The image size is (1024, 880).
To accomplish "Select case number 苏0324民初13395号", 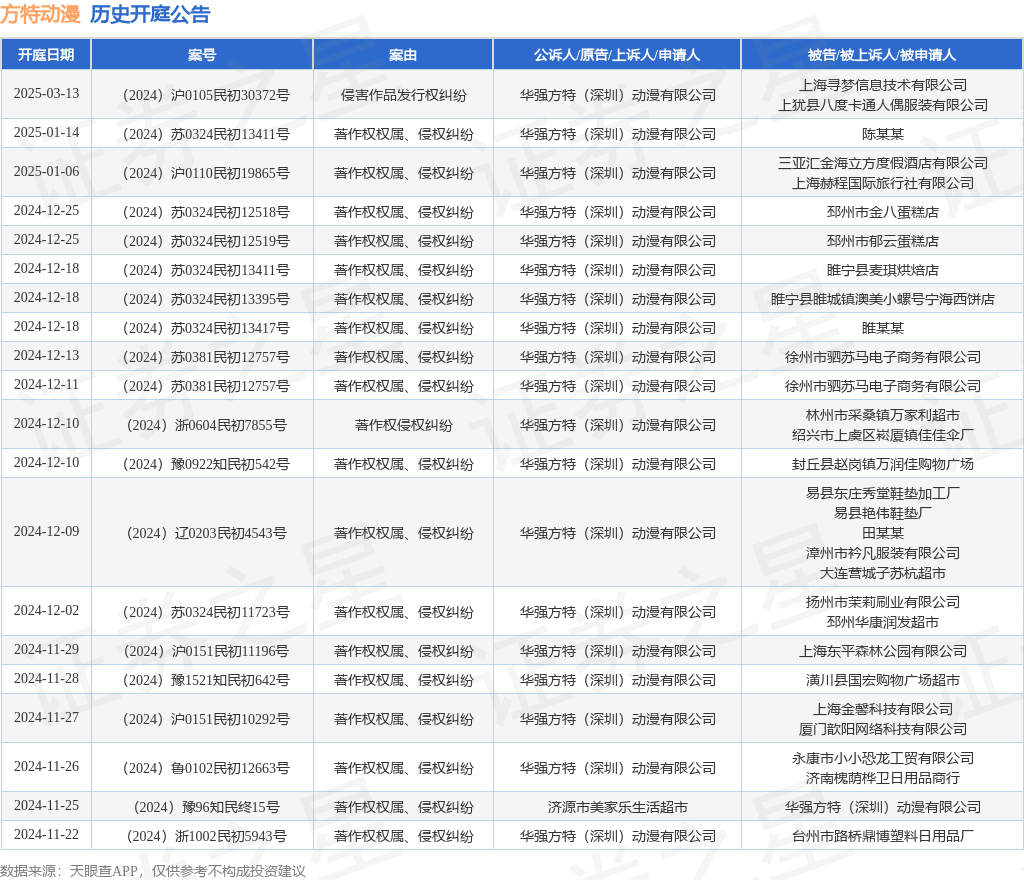I will tap(206, 299).
